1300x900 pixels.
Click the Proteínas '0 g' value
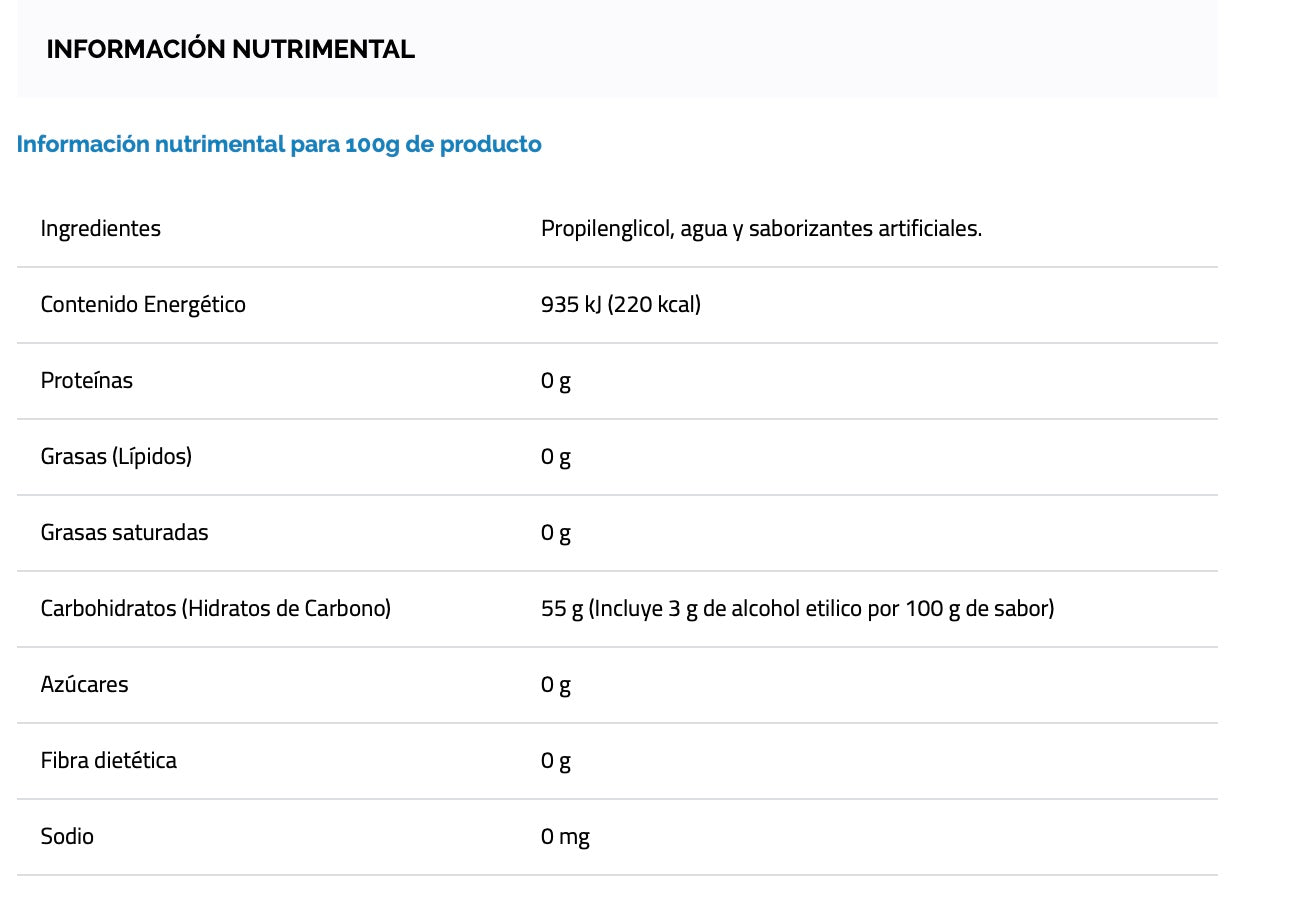click(555, 380)
